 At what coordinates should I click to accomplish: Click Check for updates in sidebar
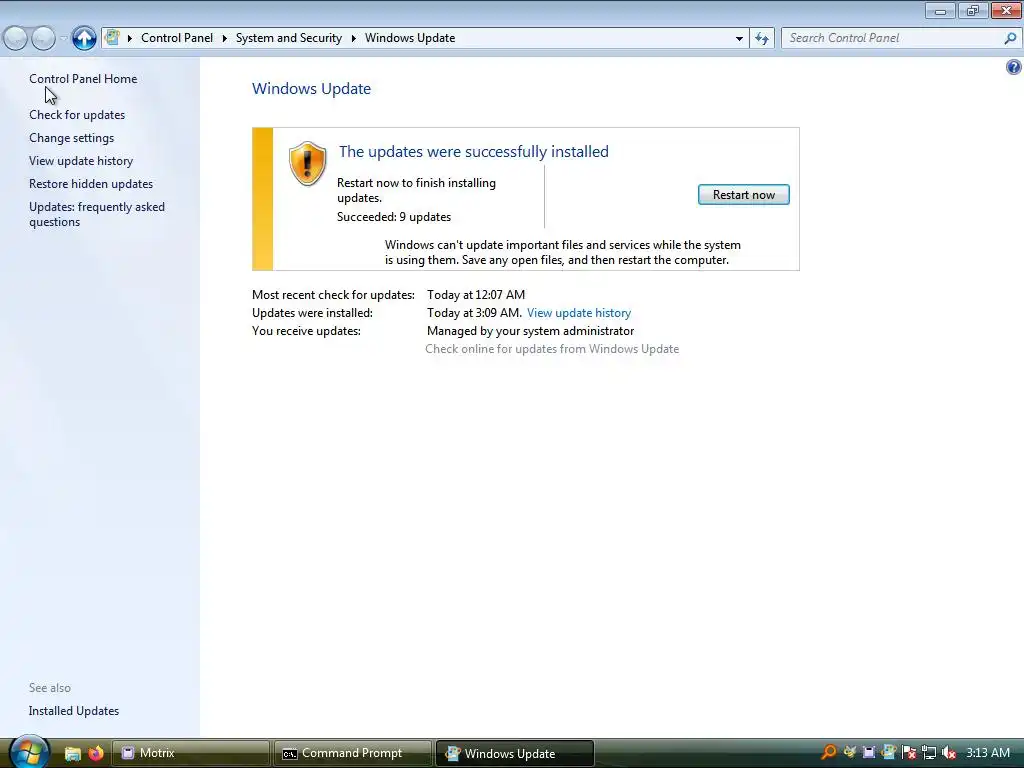click(x=77, y=115)
